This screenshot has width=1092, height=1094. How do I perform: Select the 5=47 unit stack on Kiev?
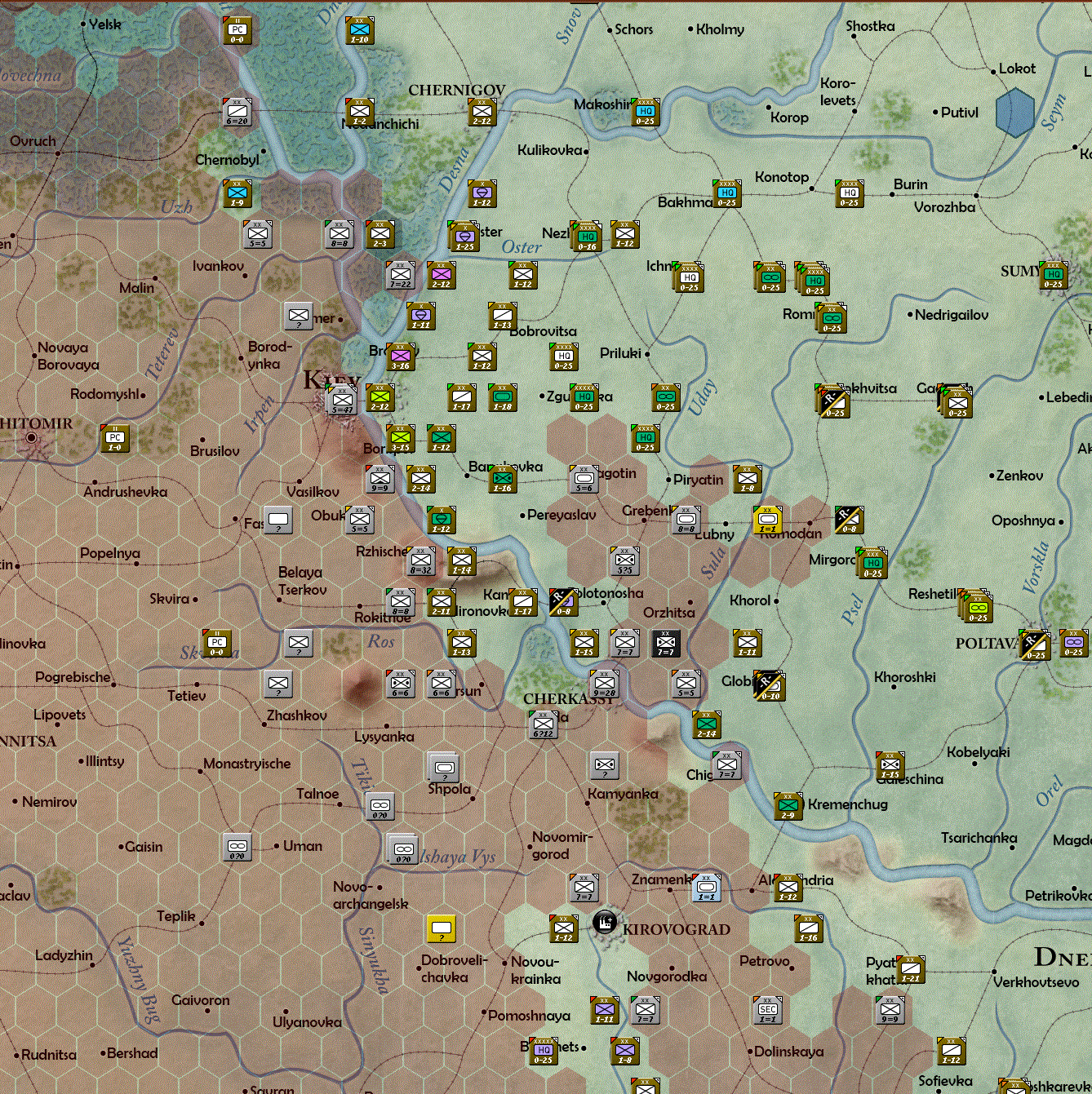point(342,400)
